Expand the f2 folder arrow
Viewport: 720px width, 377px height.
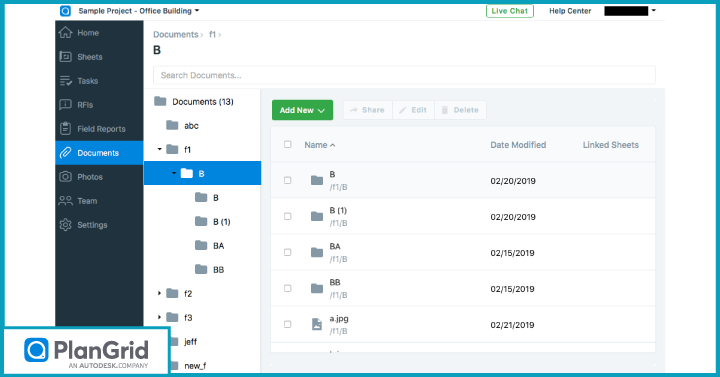[x=159, y=293]
